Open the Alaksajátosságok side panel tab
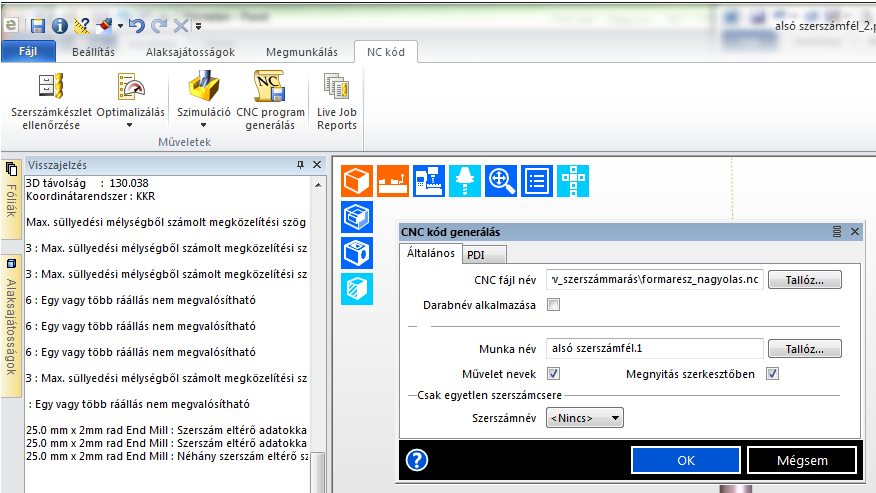Screen dimensions: 876x493 [11, 325]
